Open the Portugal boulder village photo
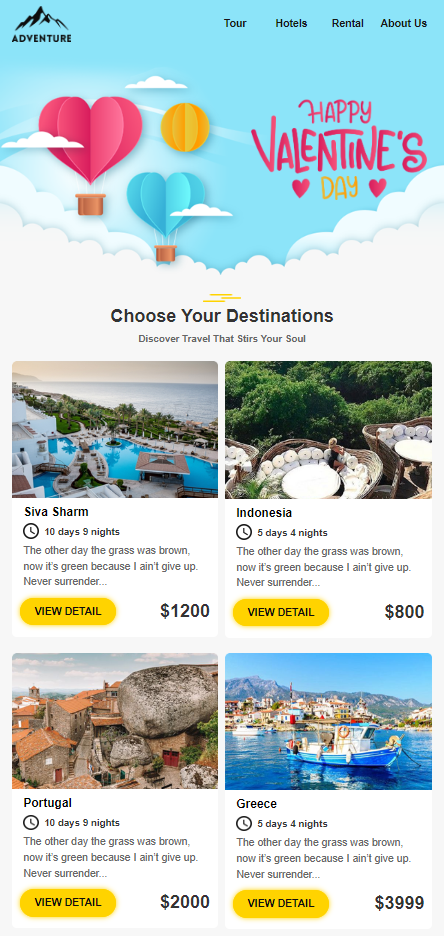This screenshot has width=444, height=936. (115, 721)
